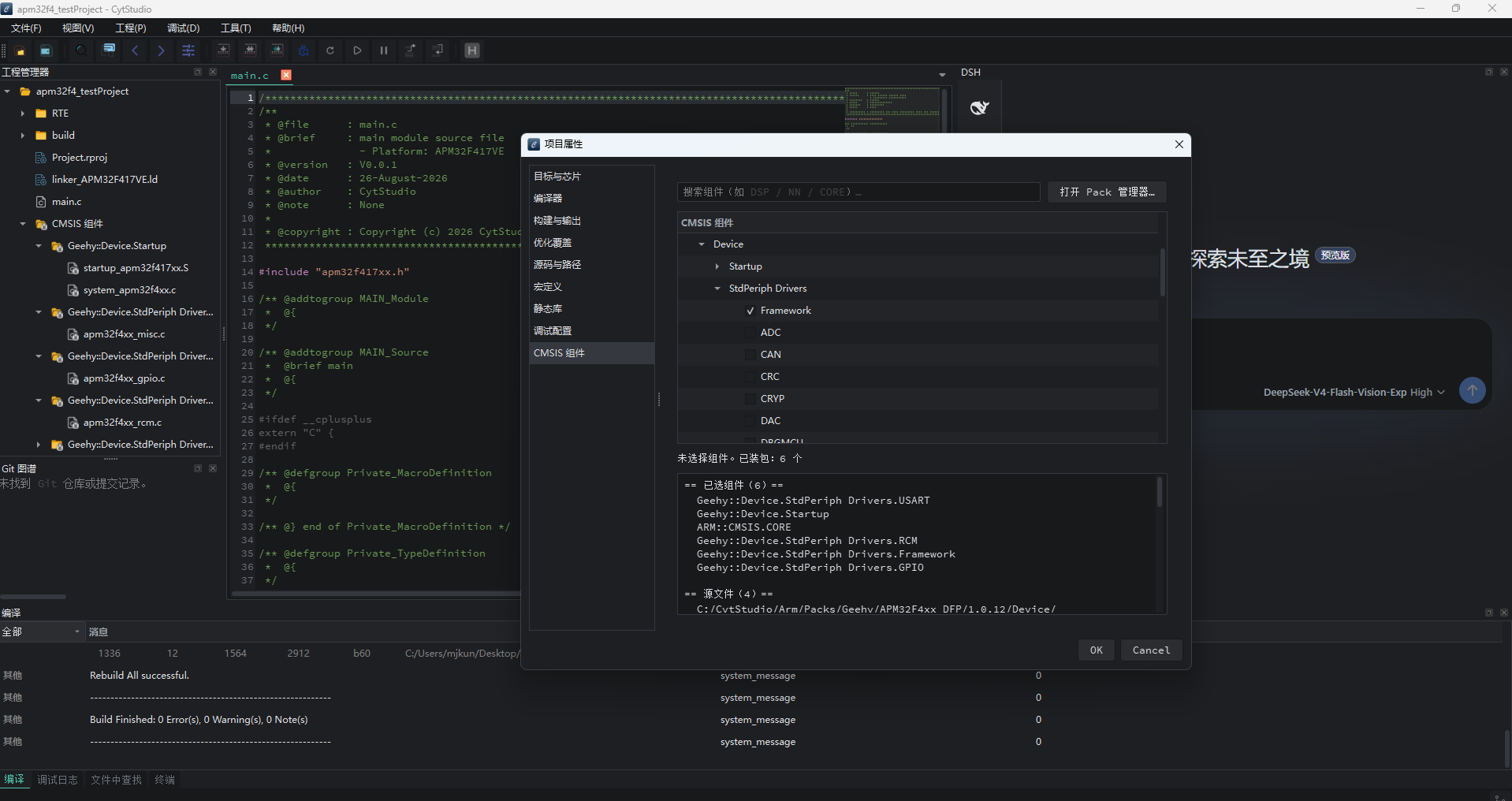The width and height of the screenshot is (1512, 801).
Task: Click the step into toolbar icon
Action: click(x=438, y=50)
